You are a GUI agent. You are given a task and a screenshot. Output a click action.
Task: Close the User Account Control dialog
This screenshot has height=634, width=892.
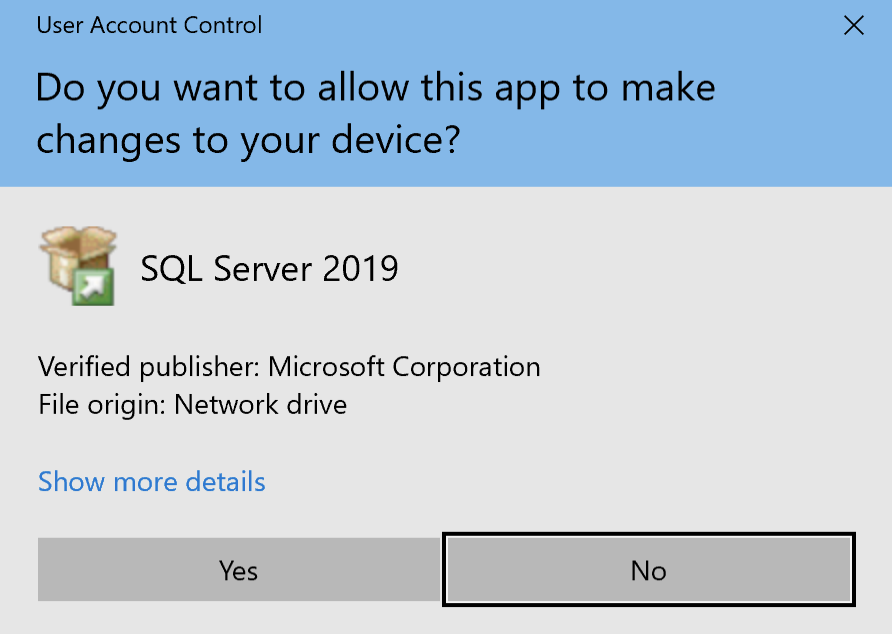point(853,26)
